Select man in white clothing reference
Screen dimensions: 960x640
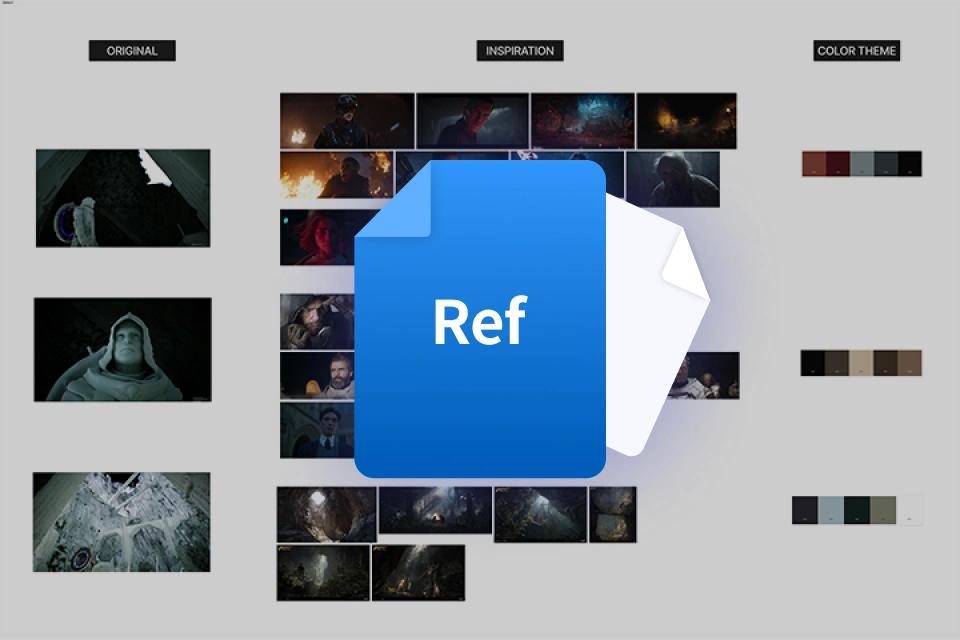(x=705, y=376)
